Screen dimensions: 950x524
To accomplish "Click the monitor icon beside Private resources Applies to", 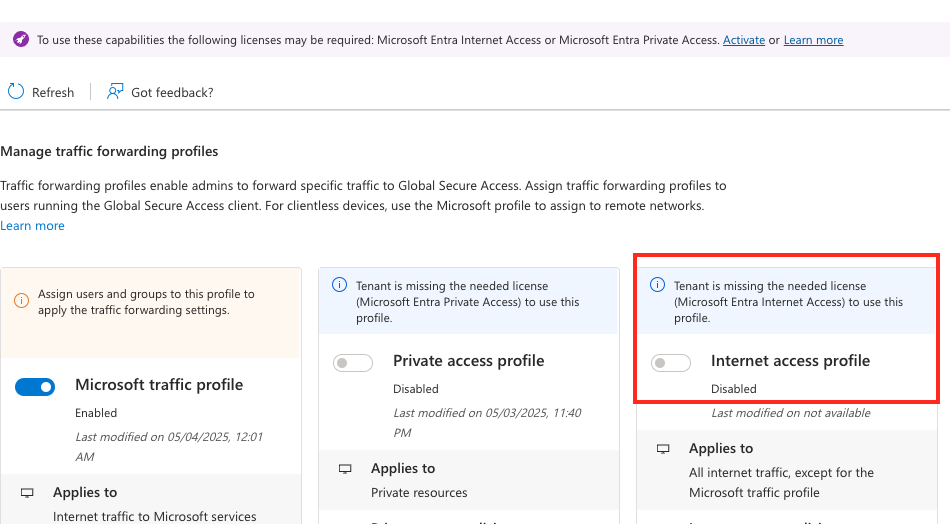I will point(345,468).
